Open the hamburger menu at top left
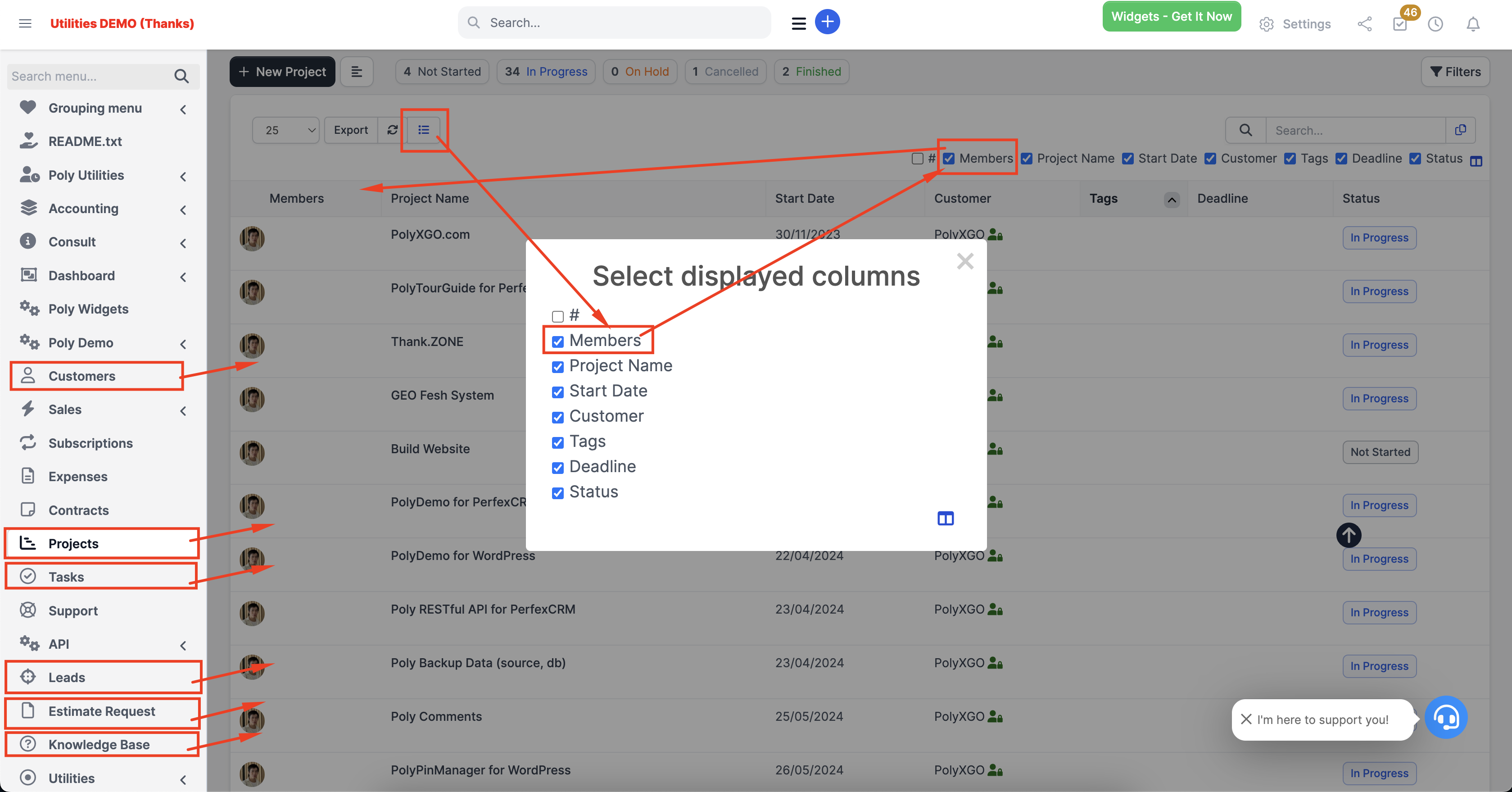This screenshot has height=792, width=1512. tap(25, 23)
